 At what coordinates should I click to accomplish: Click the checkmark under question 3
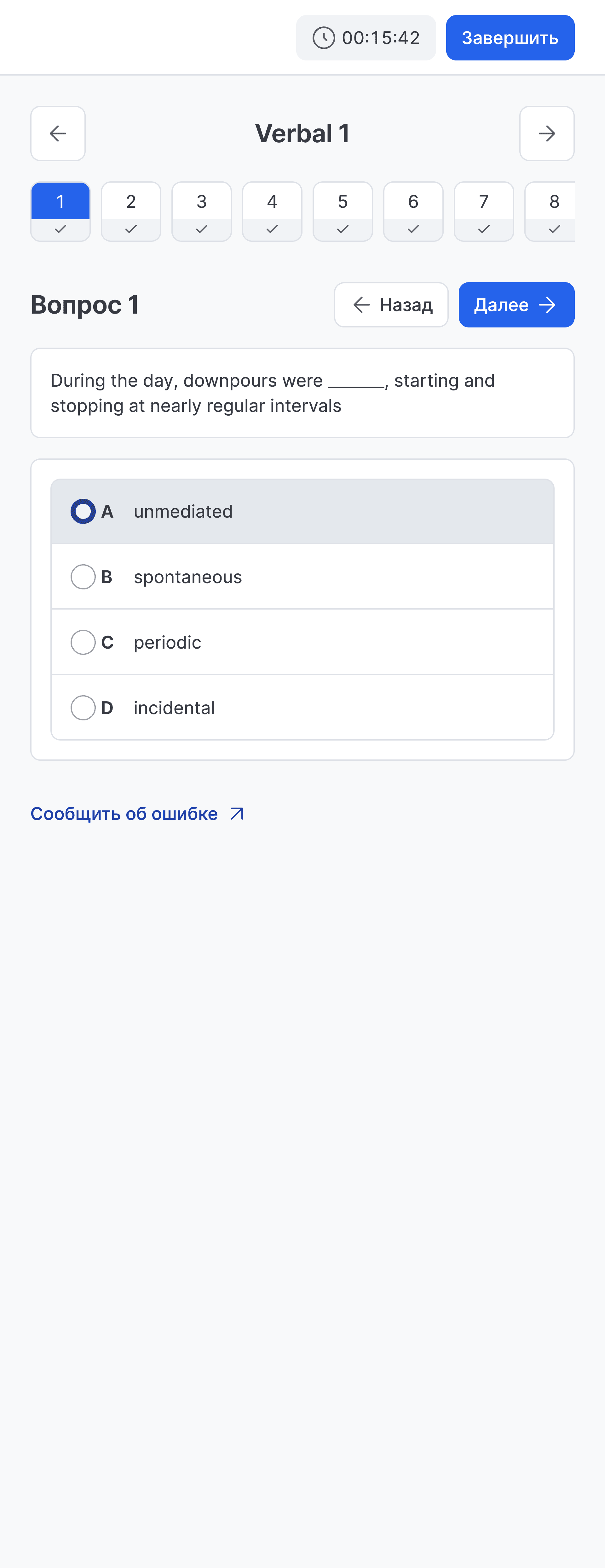201,229
